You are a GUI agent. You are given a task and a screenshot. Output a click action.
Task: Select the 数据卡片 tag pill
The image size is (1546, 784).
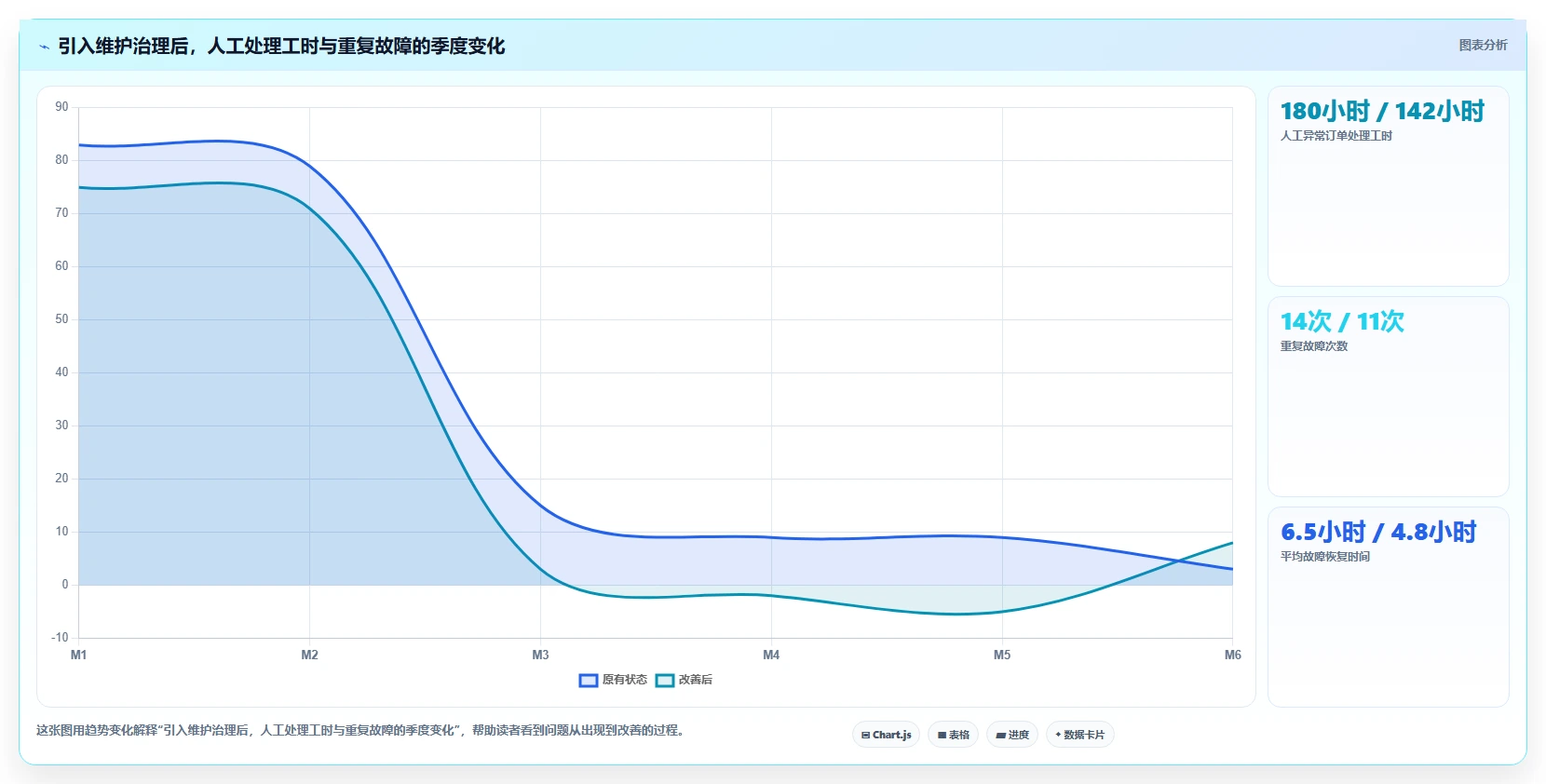point(1080,735)
